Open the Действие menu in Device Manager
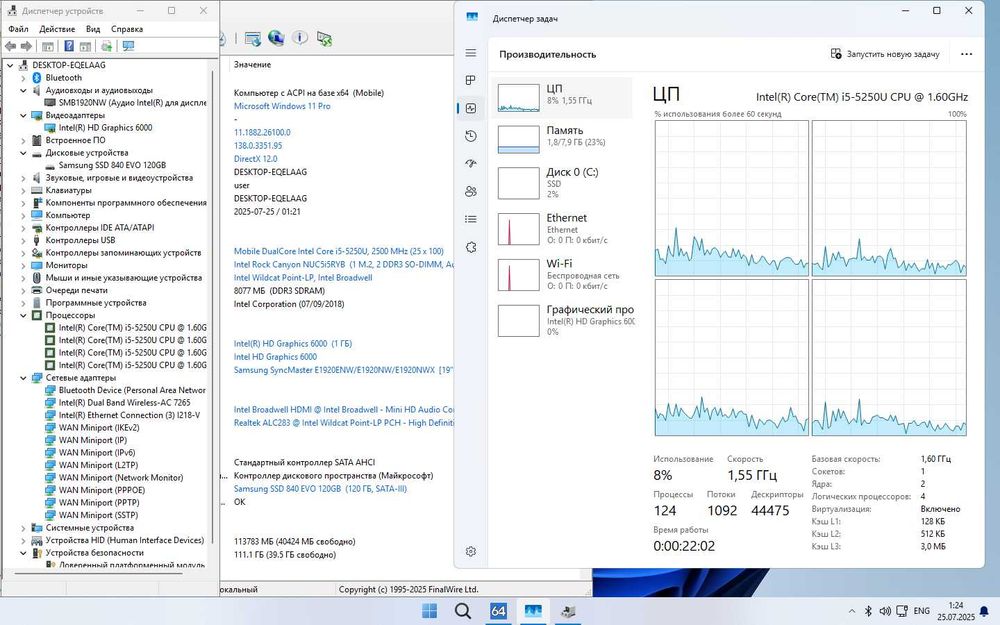 pyautogui.click(x=57, y=29)
